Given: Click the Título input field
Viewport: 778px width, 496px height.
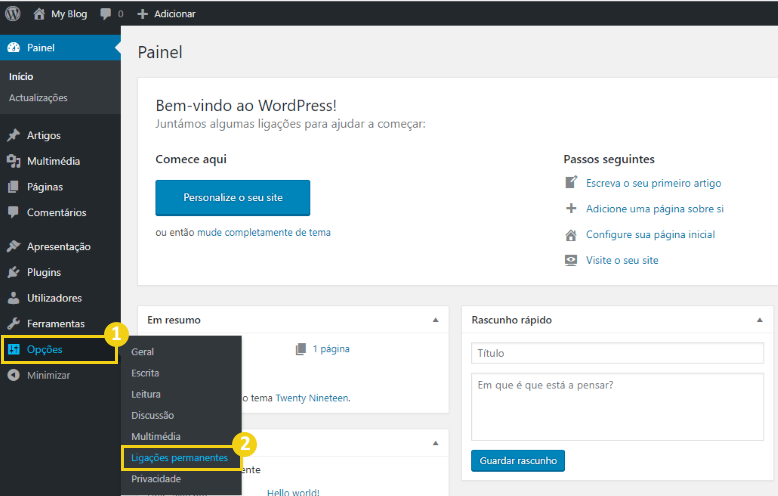Looking at the screenshot, I should 617,353.
